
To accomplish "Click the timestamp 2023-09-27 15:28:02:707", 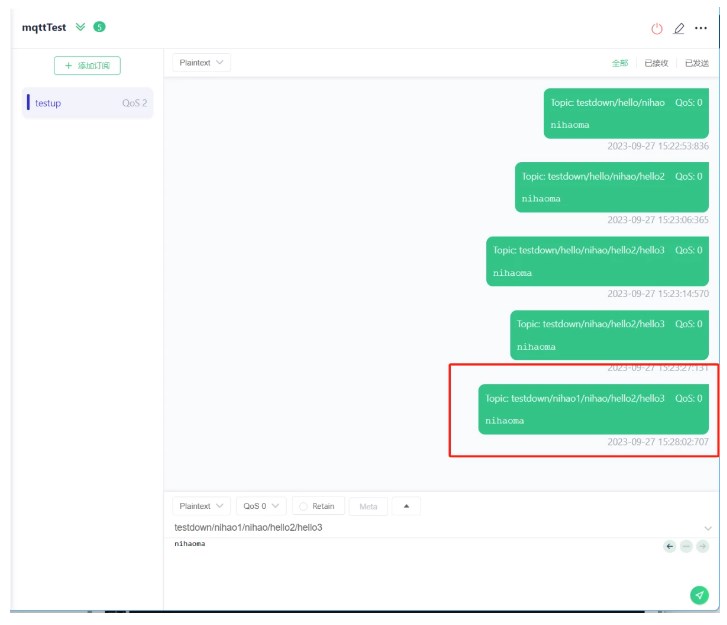I will click(658, 442).
